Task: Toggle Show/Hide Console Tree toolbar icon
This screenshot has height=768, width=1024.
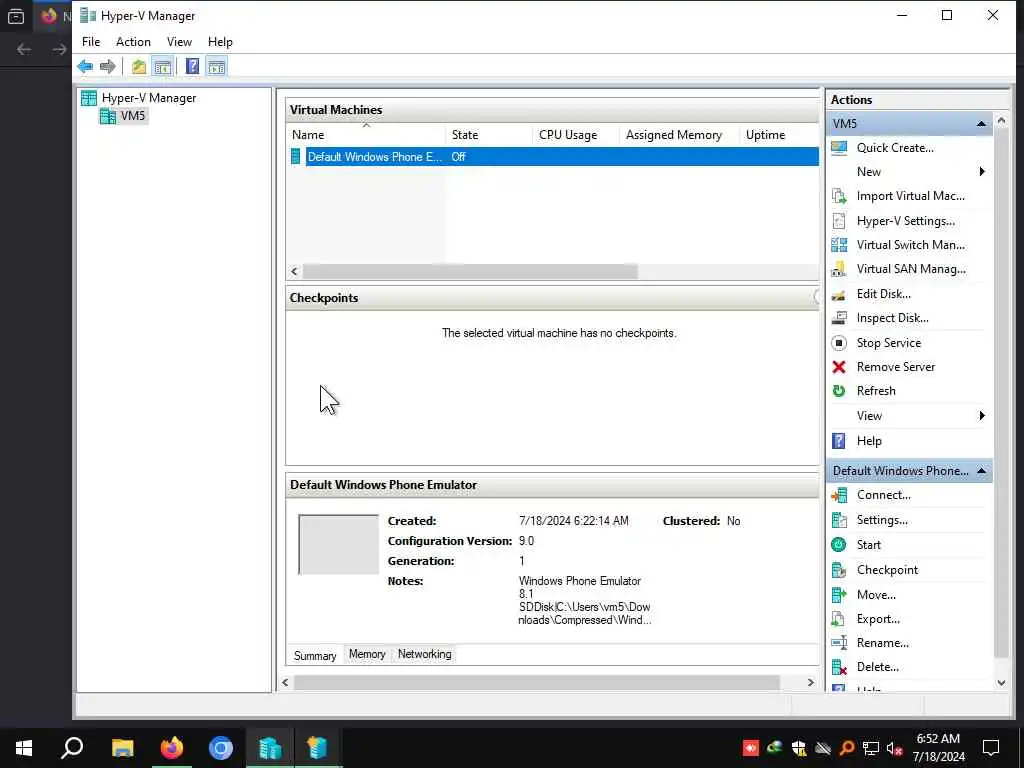Action: pyautogui.click(x=163, y=67)
